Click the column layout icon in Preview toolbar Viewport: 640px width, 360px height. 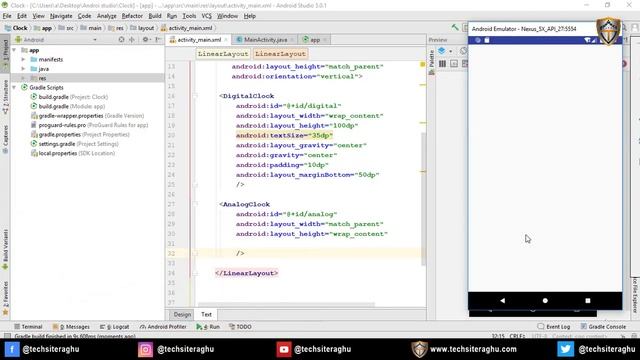coord(442,64)
